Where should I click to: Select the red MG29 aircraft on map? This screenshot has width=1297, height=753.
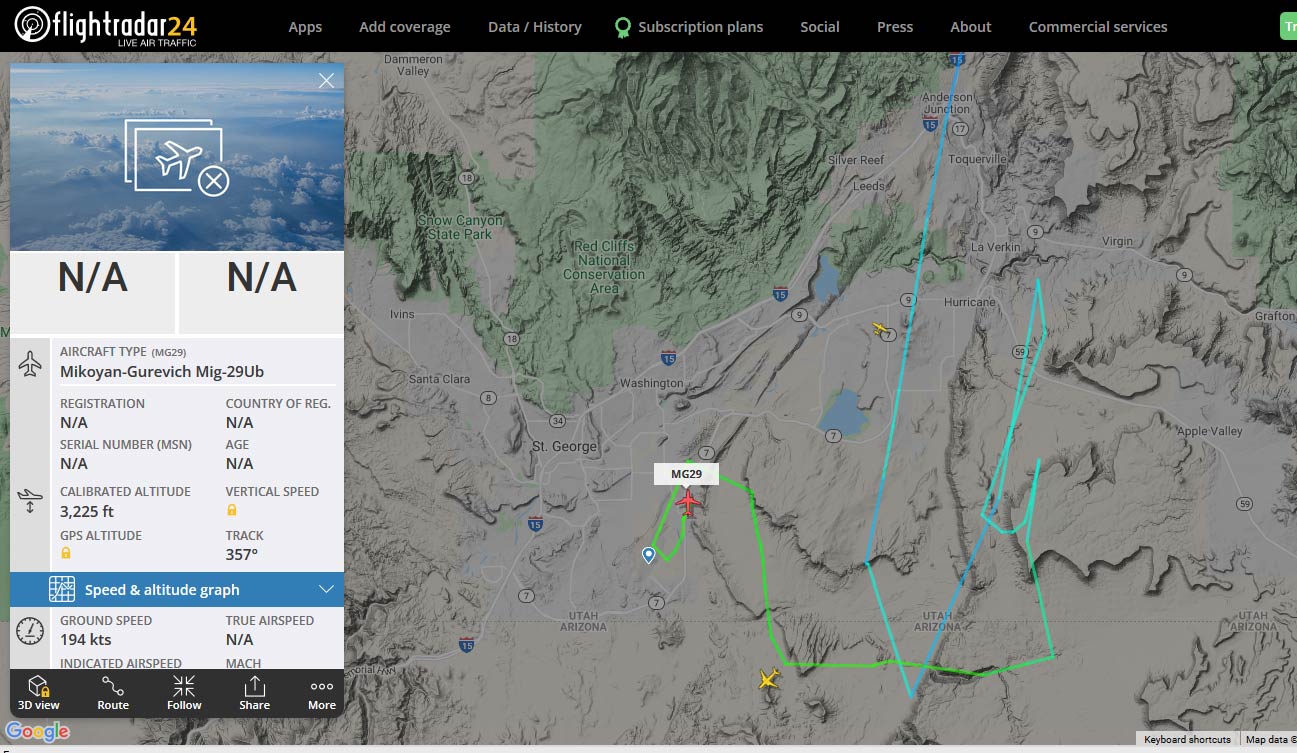pos(687,502)
